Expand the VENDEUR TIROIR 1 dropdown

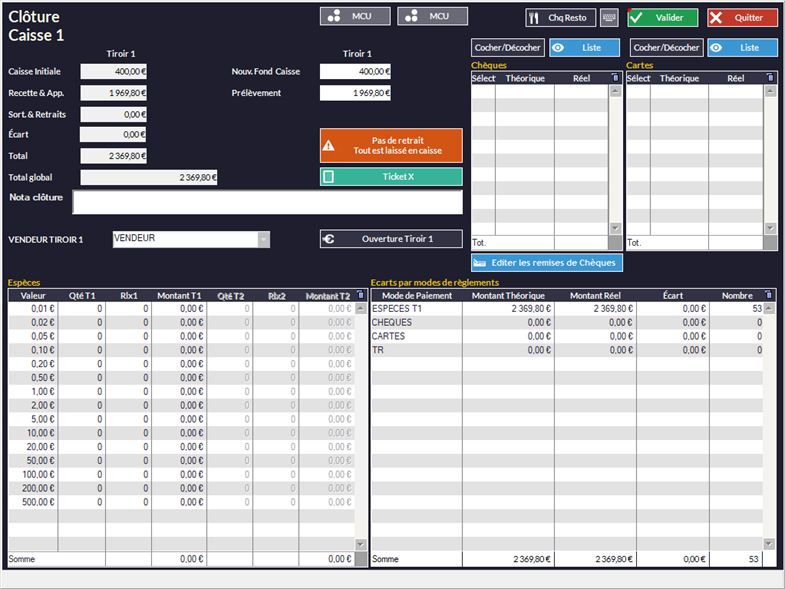[264, 239]
